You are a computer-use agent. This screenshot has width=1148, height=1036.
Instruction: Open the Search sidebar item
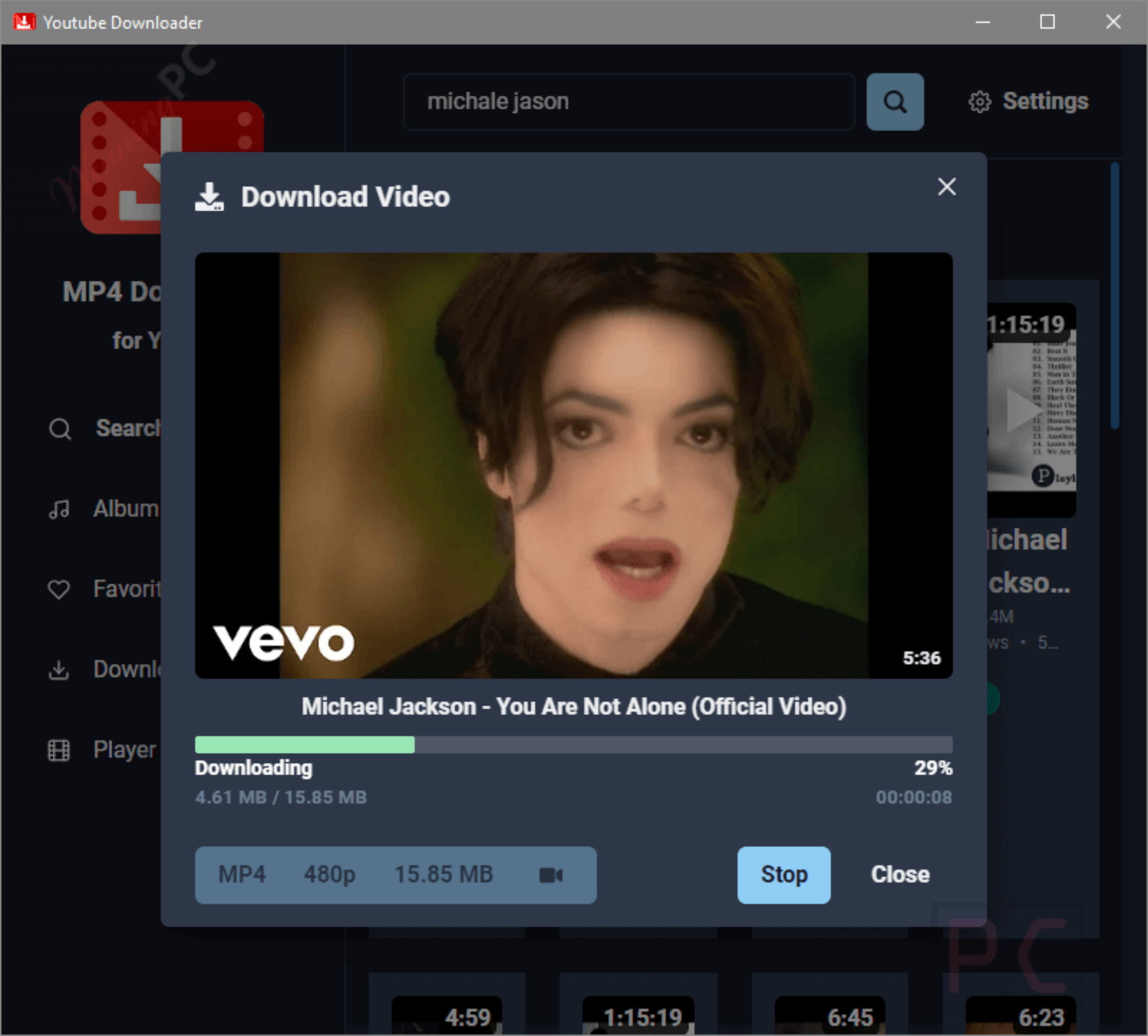(105, 428)
